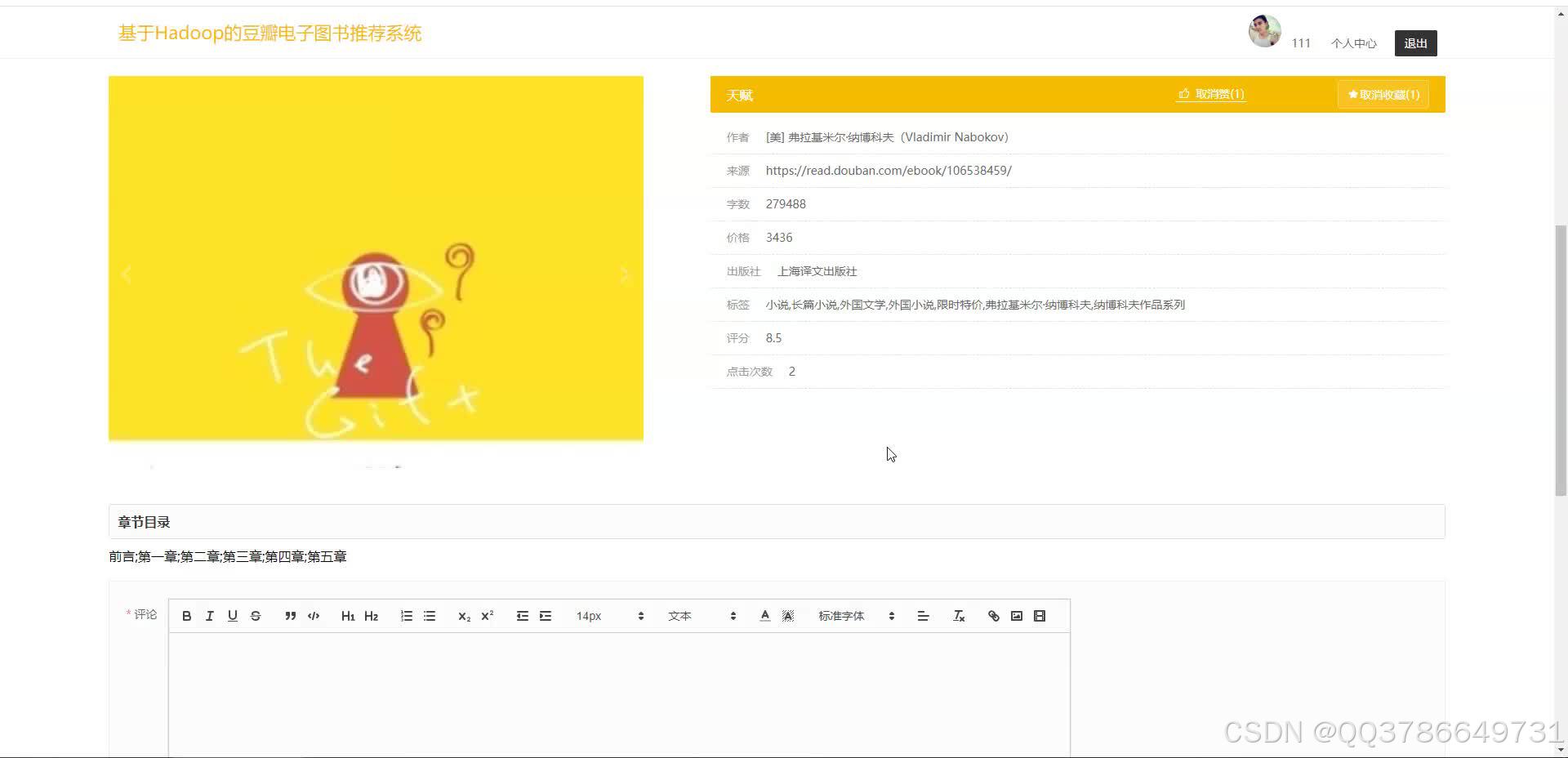
Task: Click the page vertical scrollbar thumb
Action: (1561, 359)
